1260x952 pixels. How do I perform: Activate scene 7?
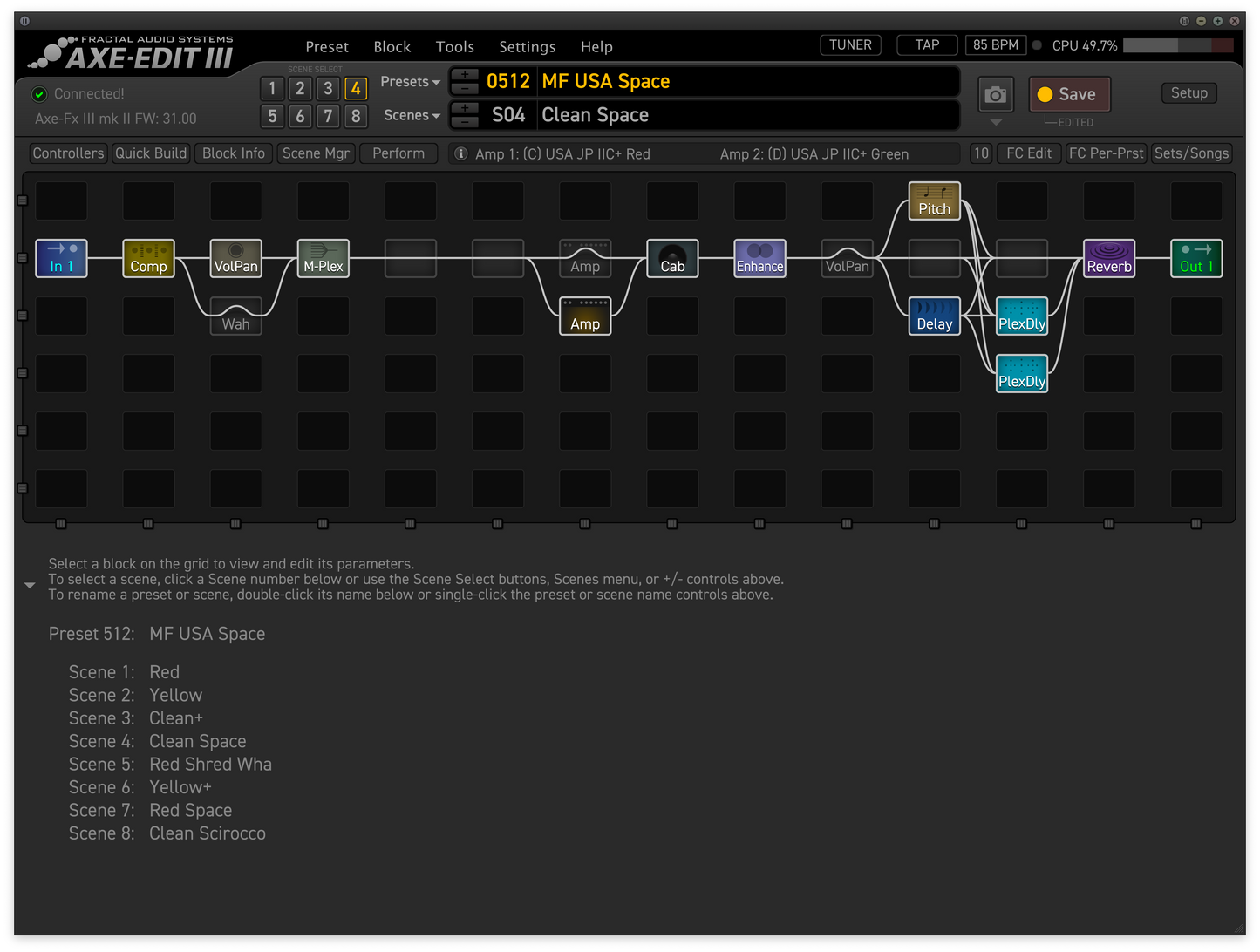click(327, 116)
